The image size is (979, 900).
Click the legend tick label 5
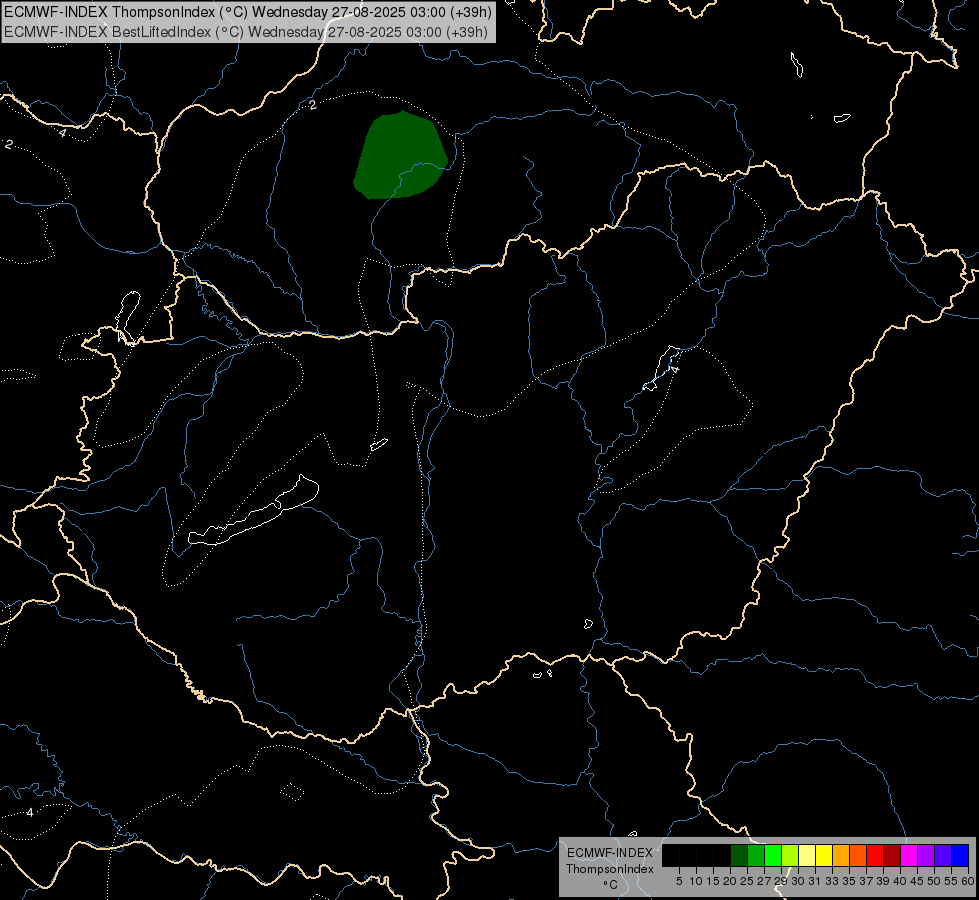coord(679,881)
